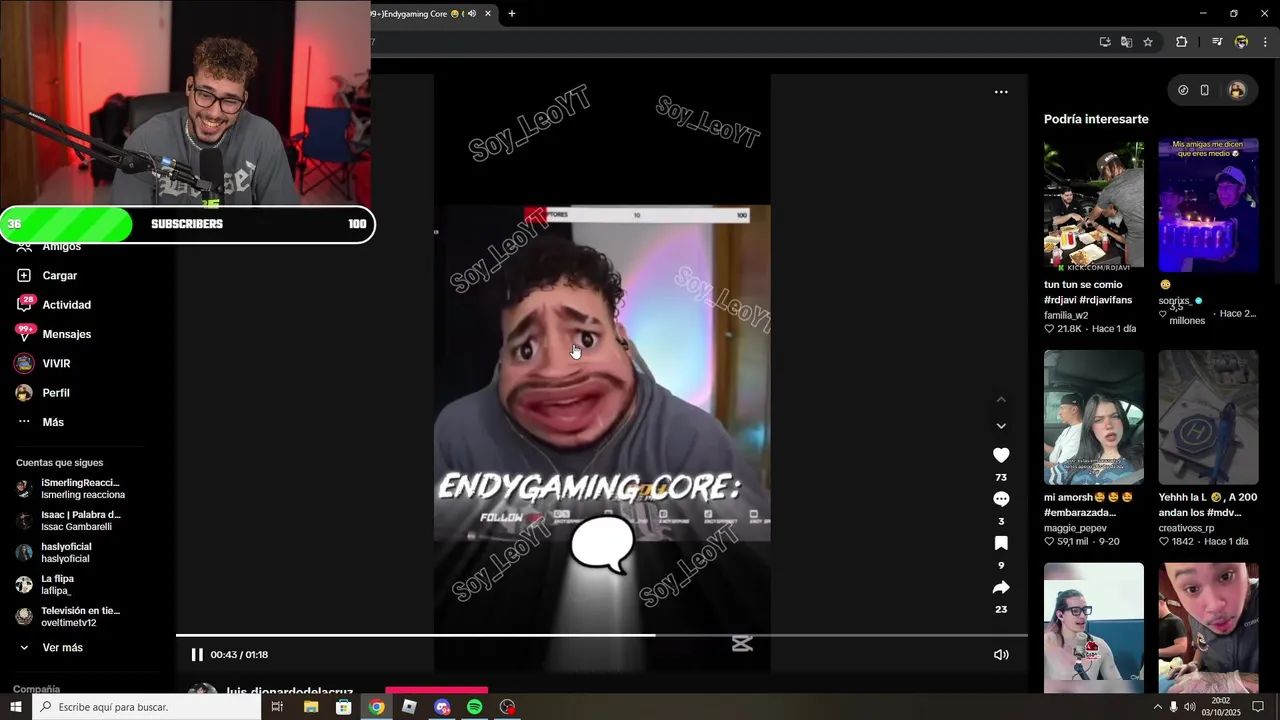This screenshot has height=720, width=1280.
Task: Click the translate page icon
Action: 1126,42
